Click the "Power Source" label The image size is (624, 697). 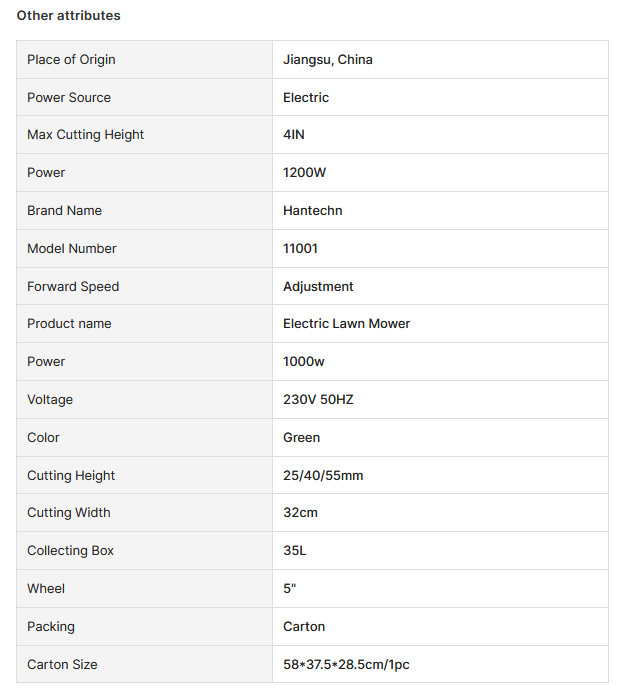(69, 98)
